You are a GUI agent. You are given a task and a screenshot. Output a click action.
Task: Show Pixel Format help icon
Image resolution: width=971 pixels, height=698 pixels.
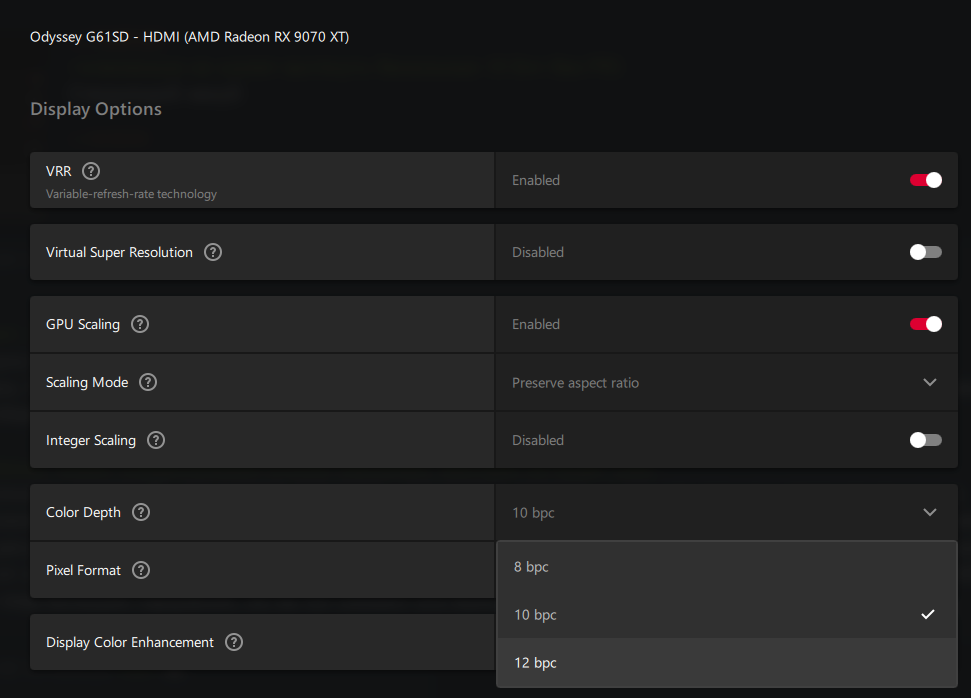point(141,570)
